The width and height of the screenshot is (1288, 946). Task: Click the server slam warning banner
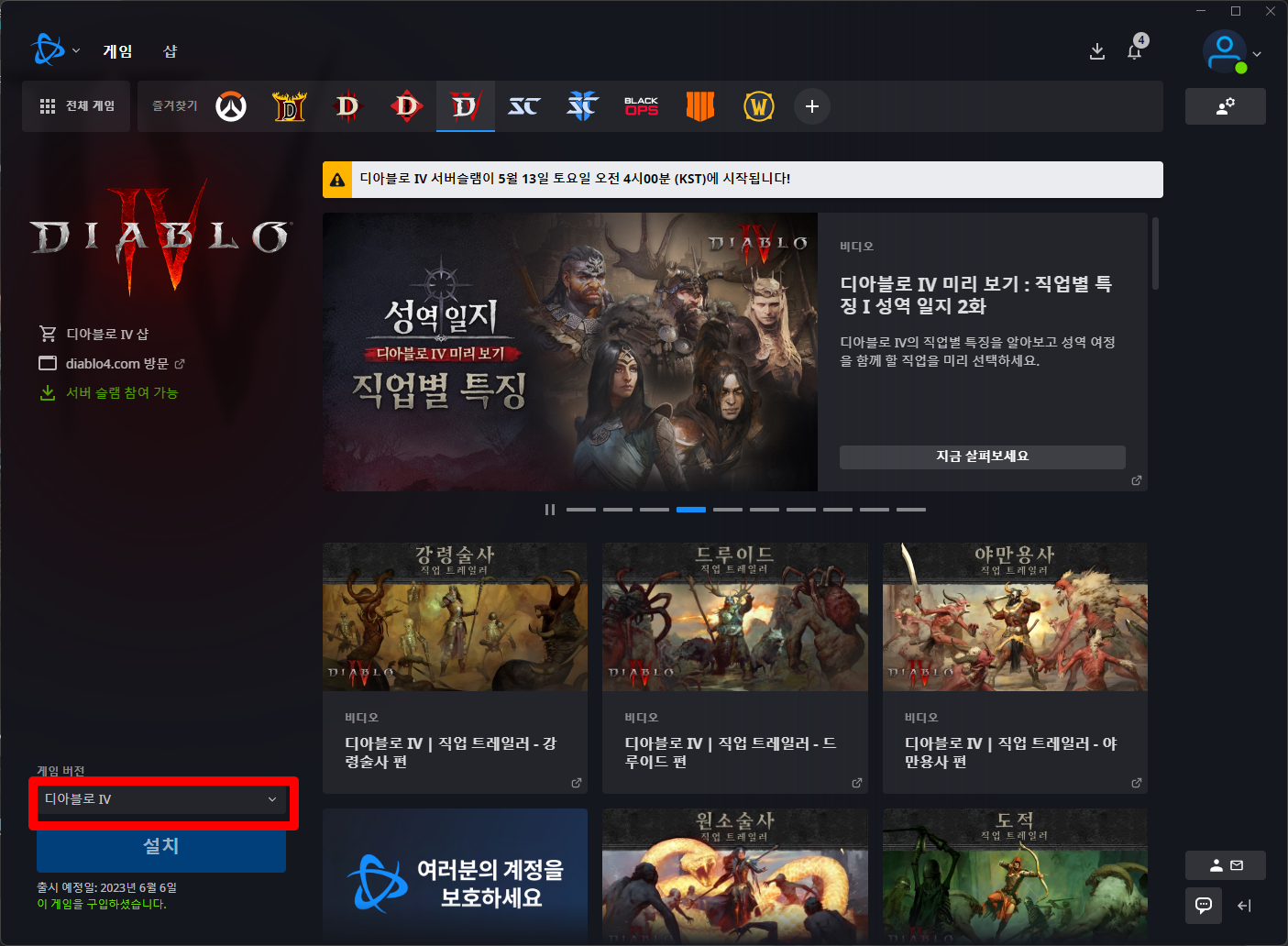743,180
